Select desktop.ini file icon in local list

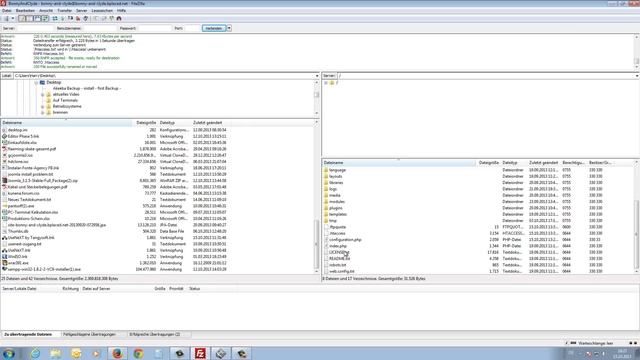point(4,130)
